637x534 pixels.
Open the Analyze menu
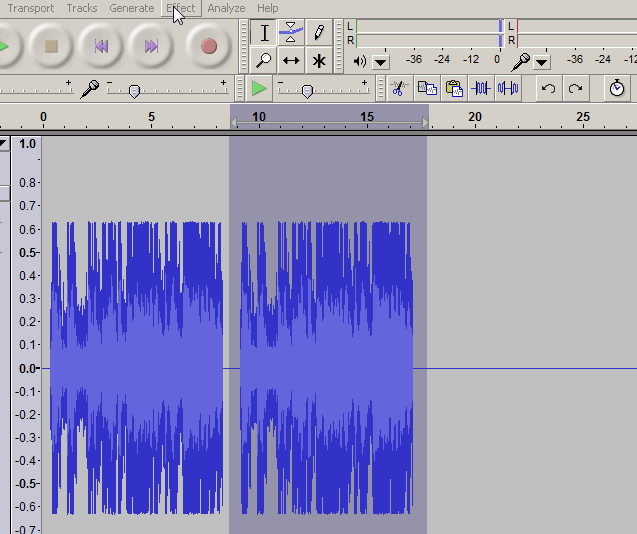coord(226,8)
